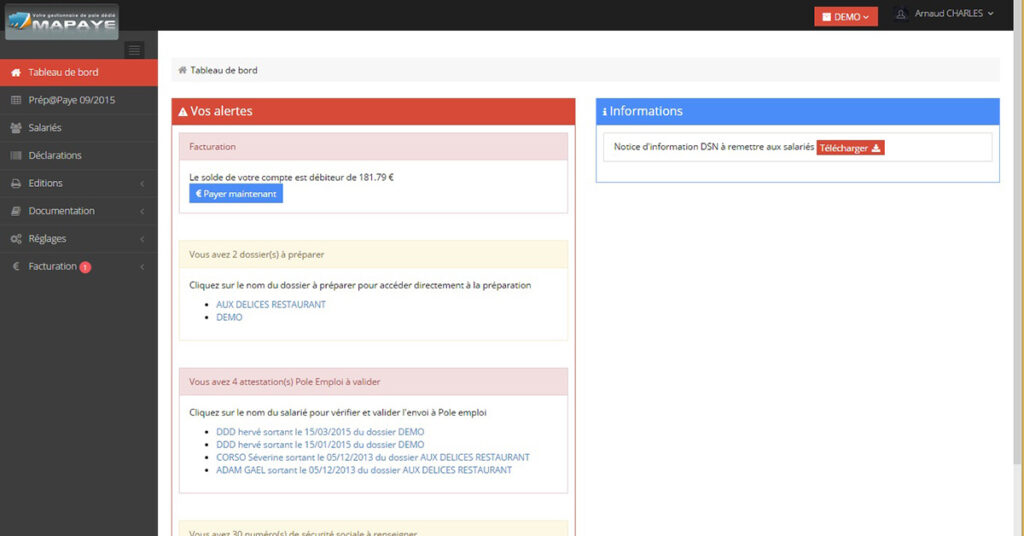Screen dimensions: 1024x536
Task: Click the Payer maintenant button
Action: (x=236, y=194)
